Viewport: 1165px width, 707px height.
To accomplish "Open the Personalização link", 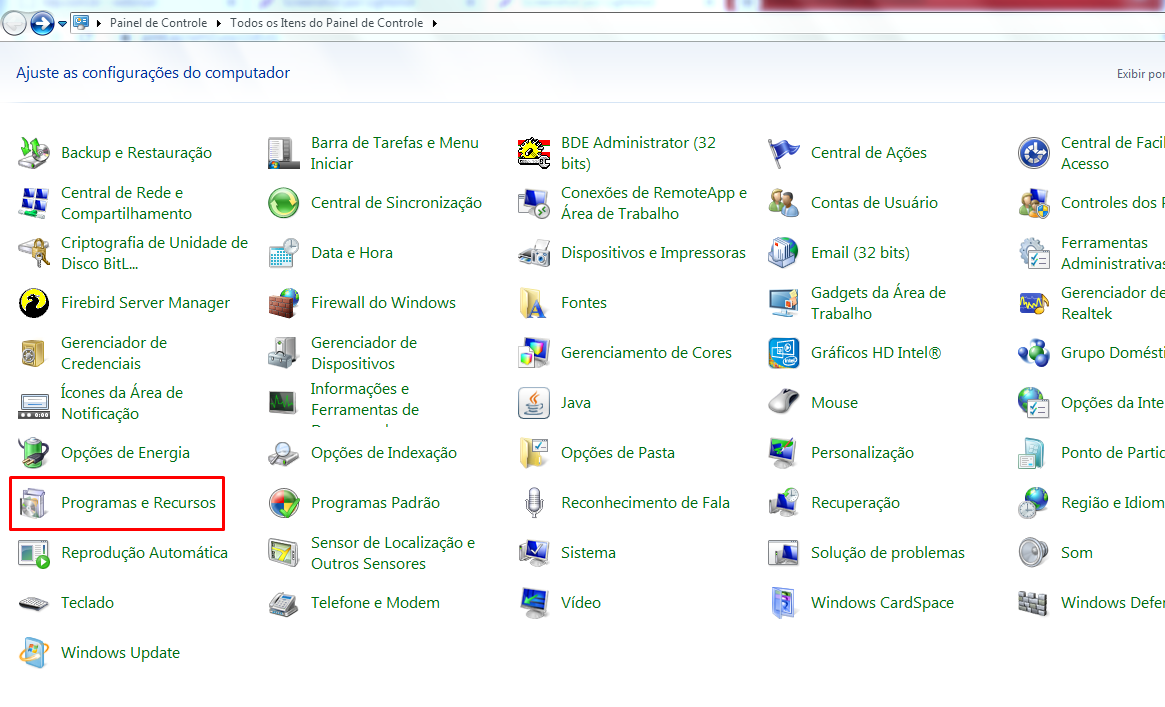I will pos(862,453).
